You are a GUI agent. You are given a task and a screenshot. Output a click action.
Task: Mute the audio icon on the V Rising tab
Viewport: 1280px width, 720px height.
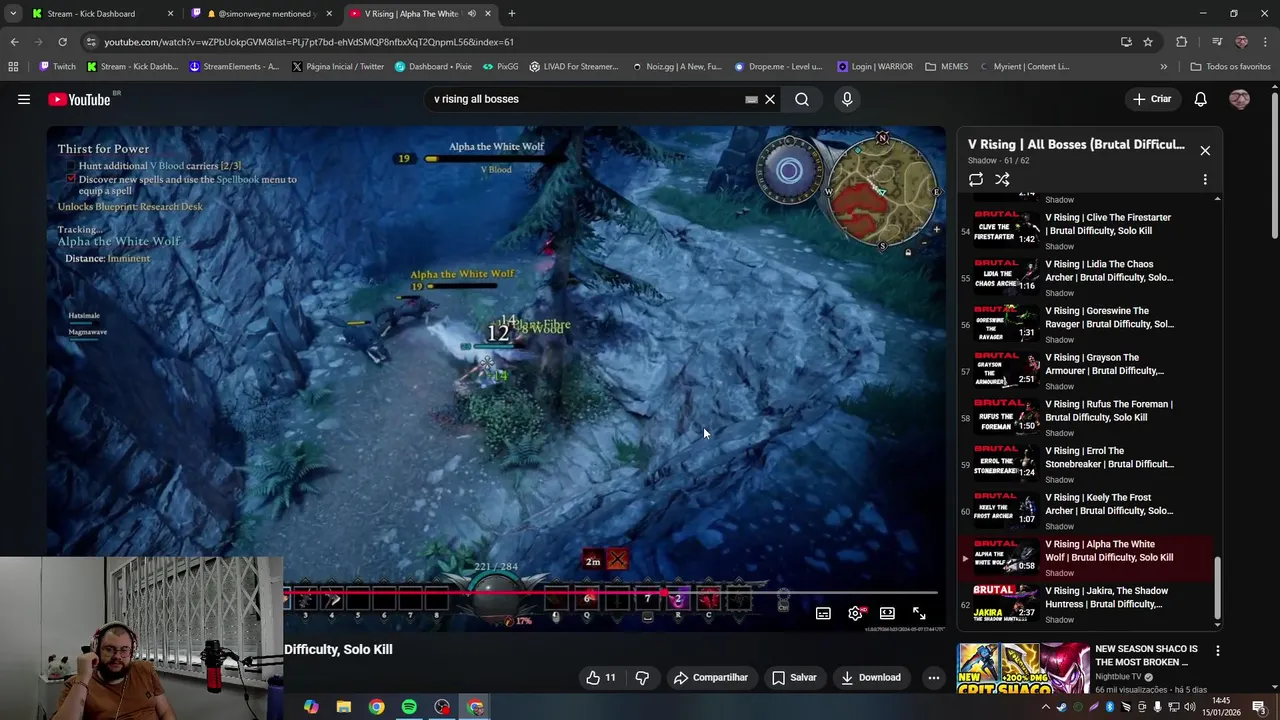click(471, 14)
